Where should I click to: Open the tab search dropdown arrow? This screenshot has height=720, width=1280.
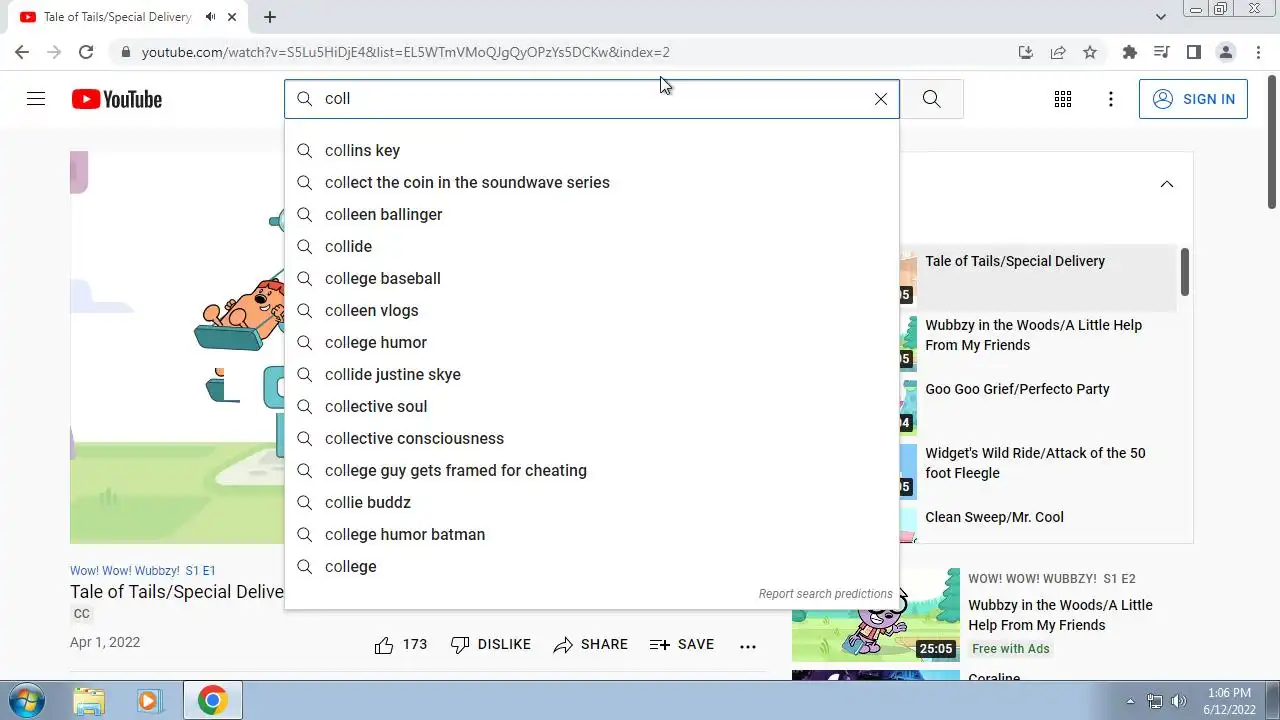click(1161, 17)
